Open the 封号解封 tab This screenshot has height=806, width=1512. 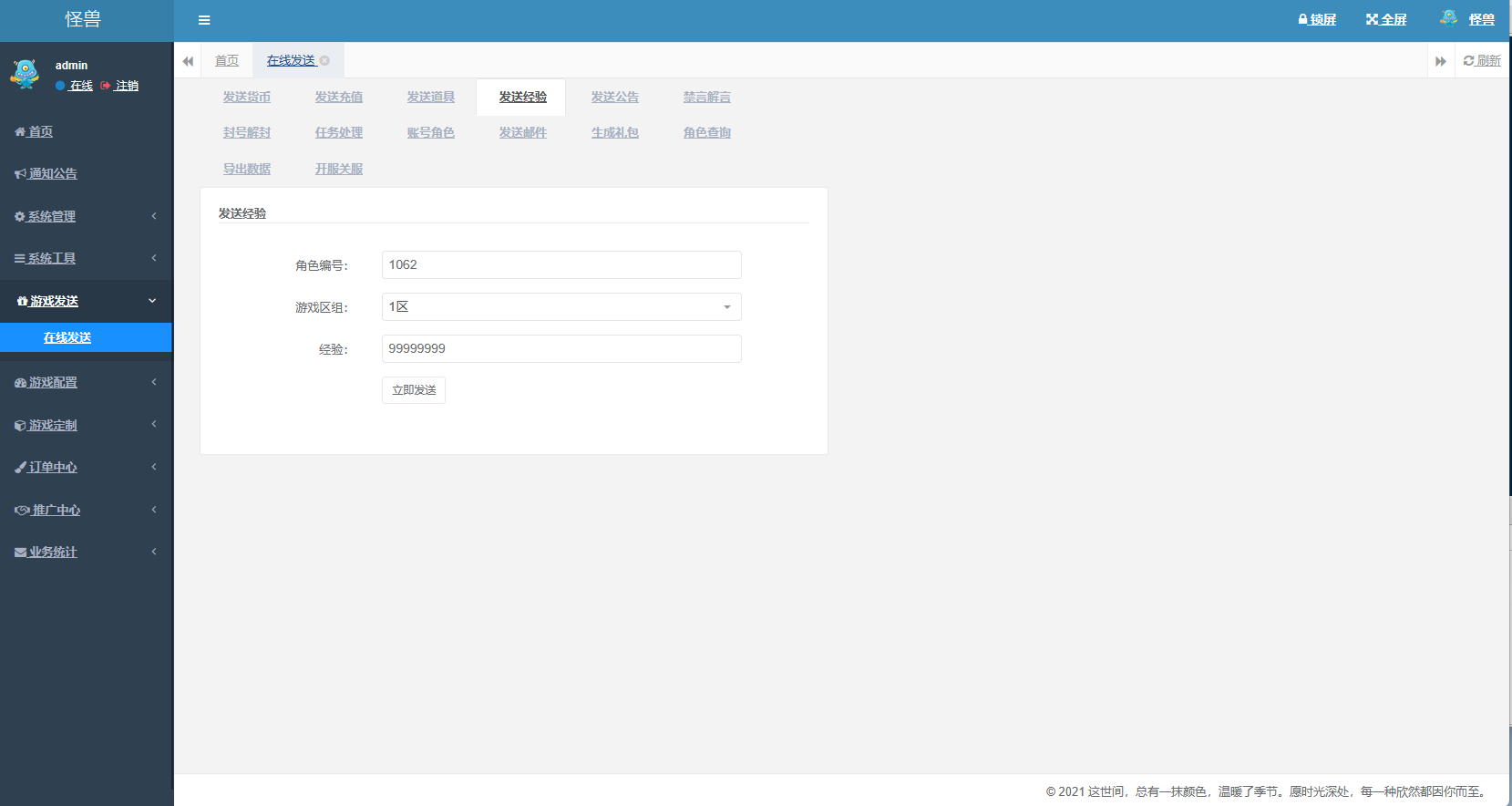247,133
